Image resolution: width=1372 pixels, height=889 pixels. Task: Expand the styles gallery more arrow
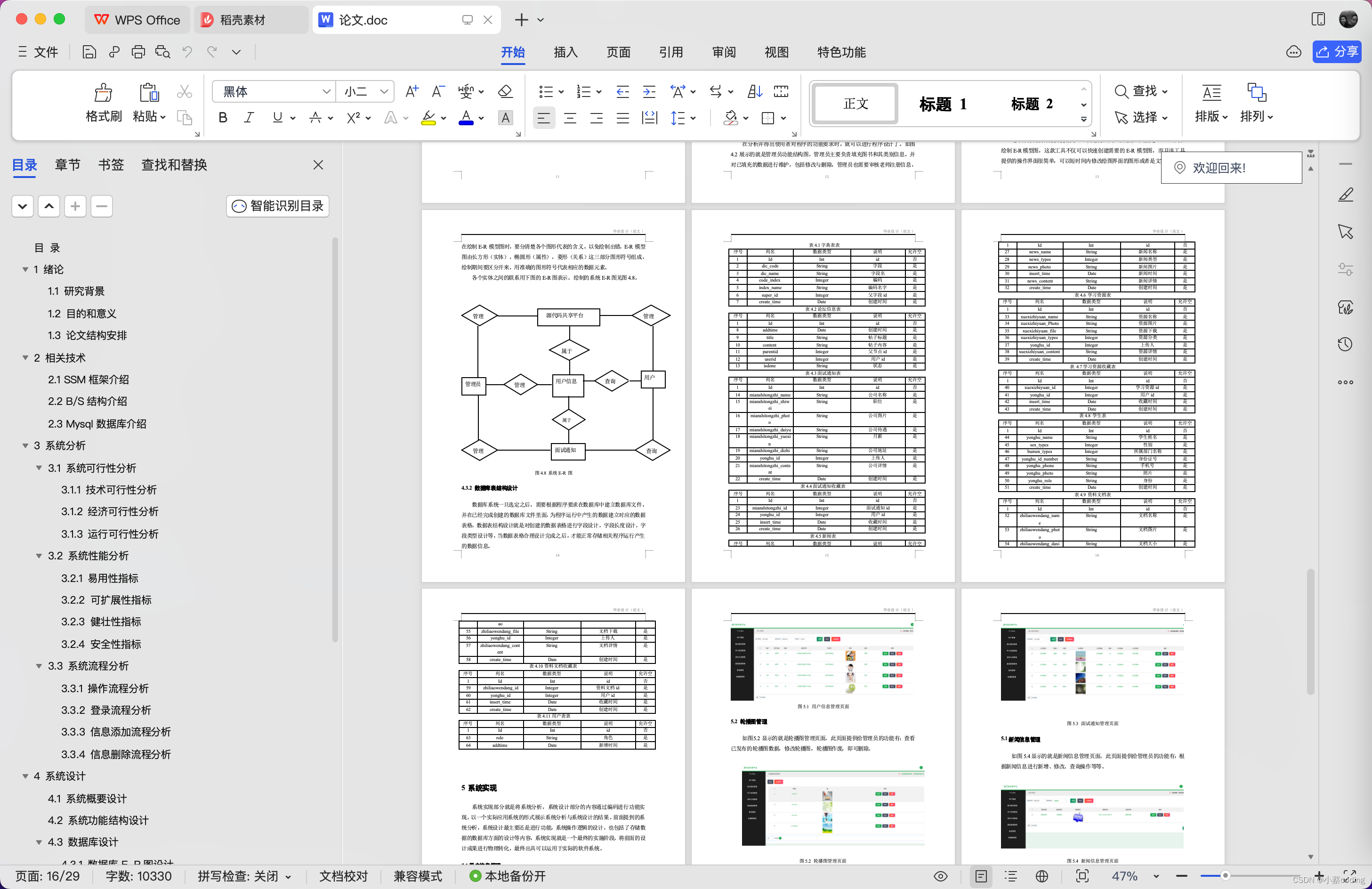[x=1084, y=119]
